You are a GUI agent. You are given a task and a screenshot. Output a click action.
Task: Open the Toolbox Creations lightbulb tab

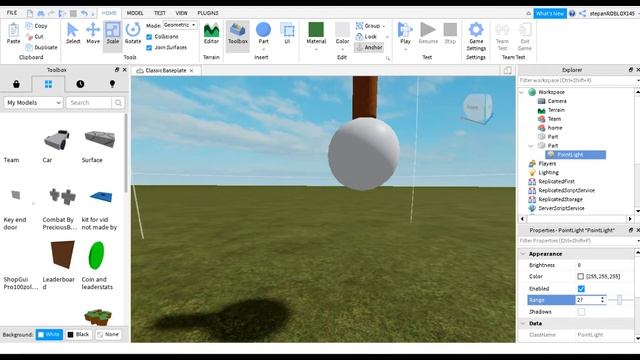[x=112, y=84]
